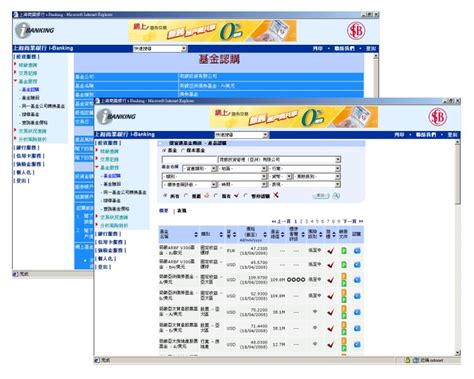
Task: Open the 標準普爾評級 rating dropdown
Action: [x=189, y=184]
